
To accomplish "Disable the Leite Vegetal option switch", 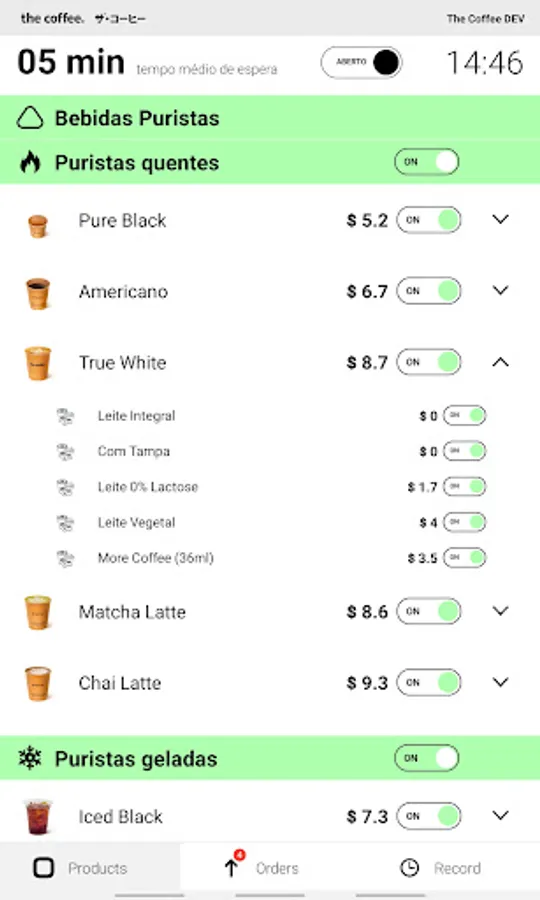I will (x=465, y=522).
